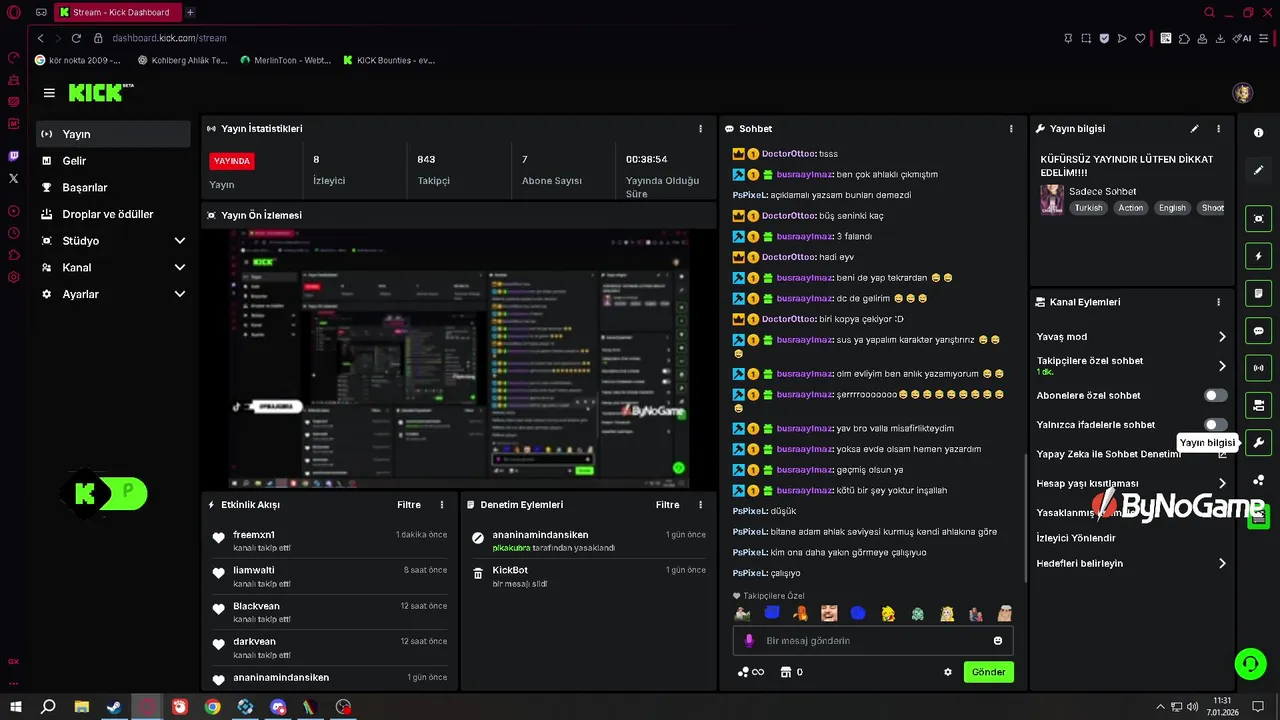Open the green headset support button

pos(1249,663)
